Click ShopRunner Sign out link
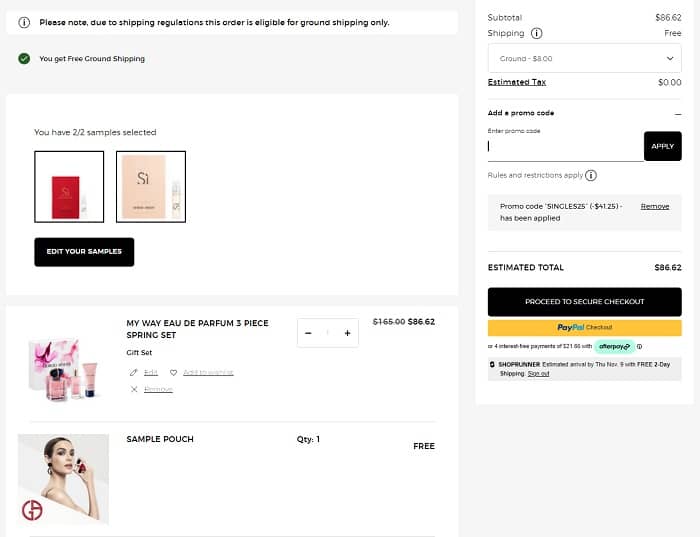This screenshot has height=537, width=700. pyautogui.click(x=539, y=374)
